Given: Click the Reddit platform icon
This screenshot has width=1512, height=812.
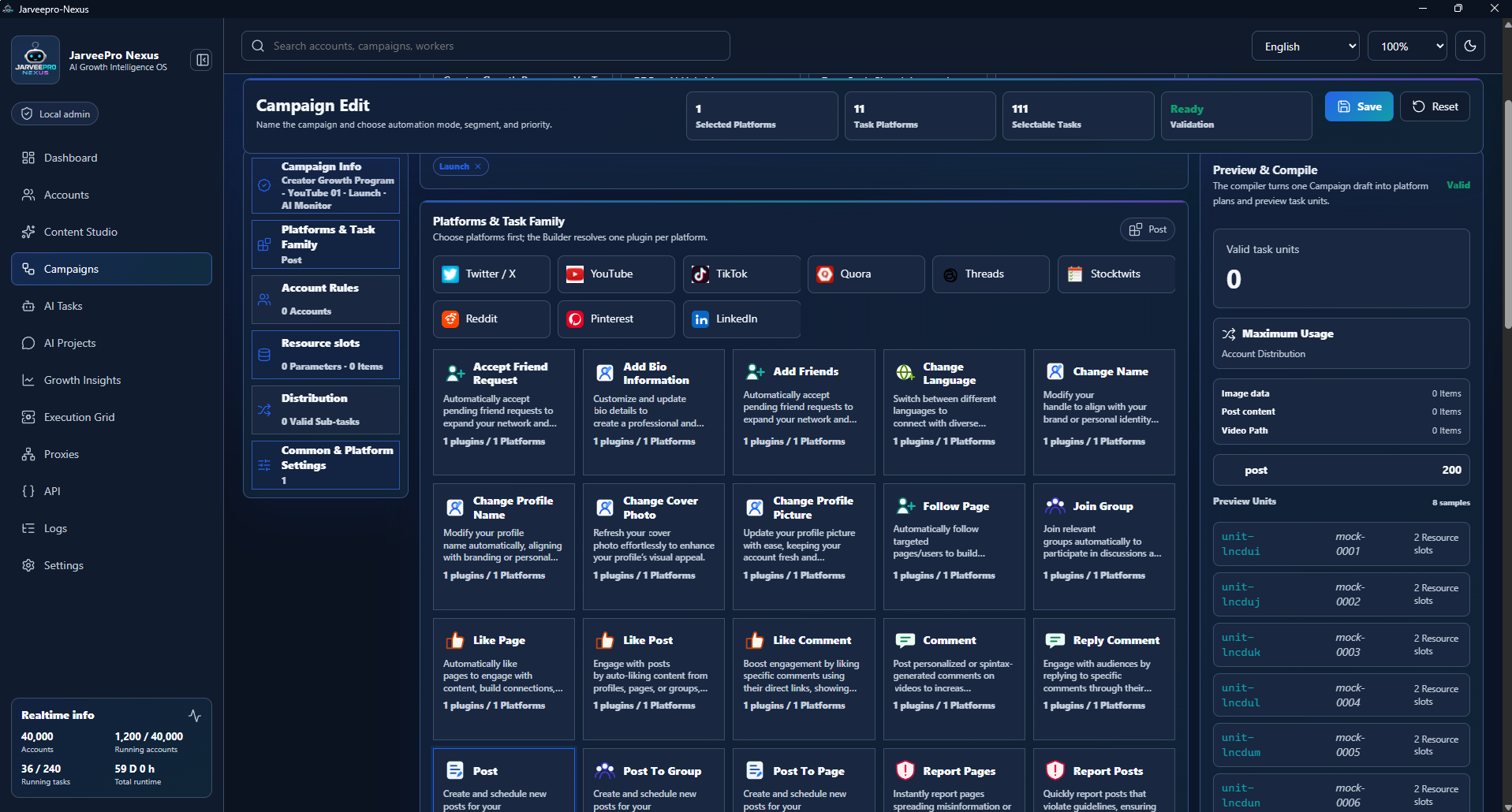Looking at the screenshot, I should (x=450, y=318).
